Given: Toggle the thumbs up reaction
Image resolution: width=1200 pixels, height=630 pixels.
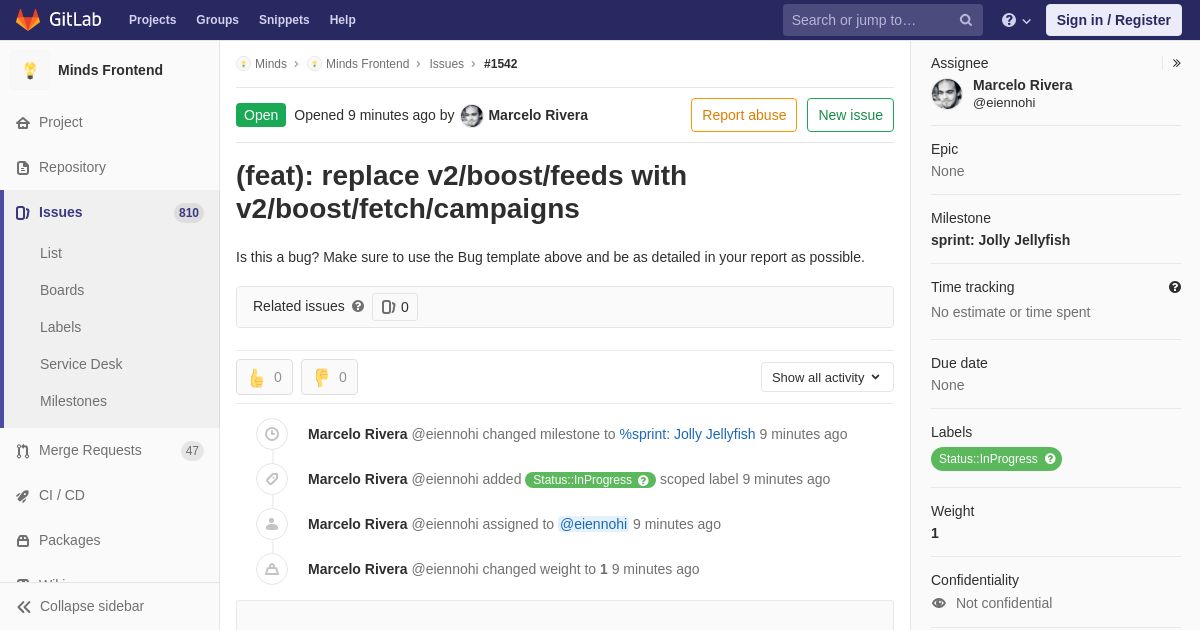Looking at the screenshot, I should click(x=264, y=377).
